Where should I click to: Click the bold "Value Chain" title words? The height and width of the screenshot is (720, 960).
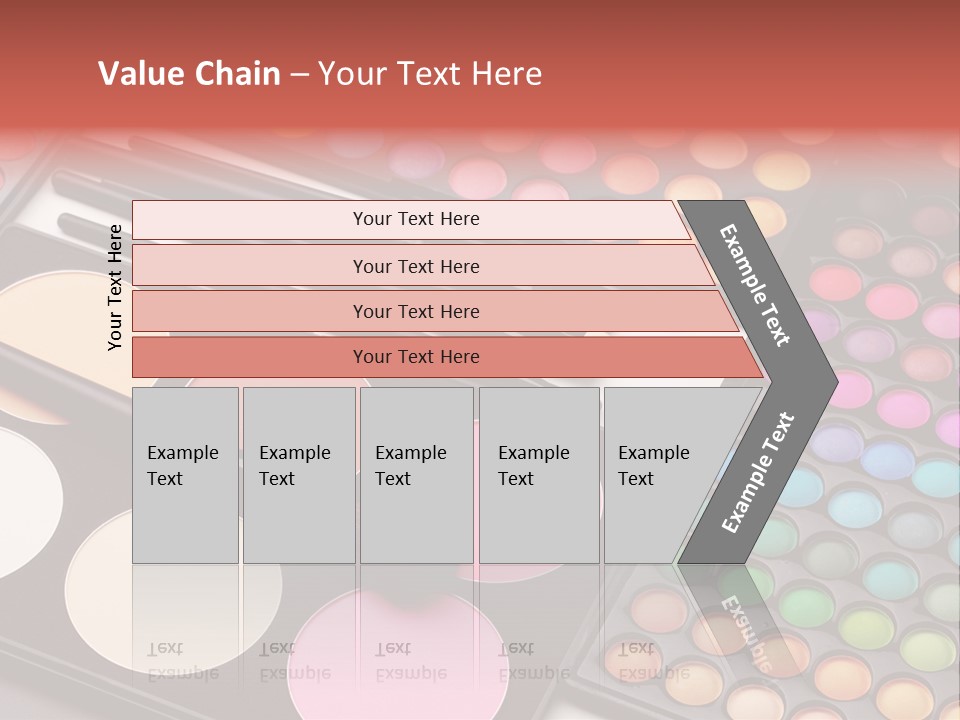[x=189, y=74]
